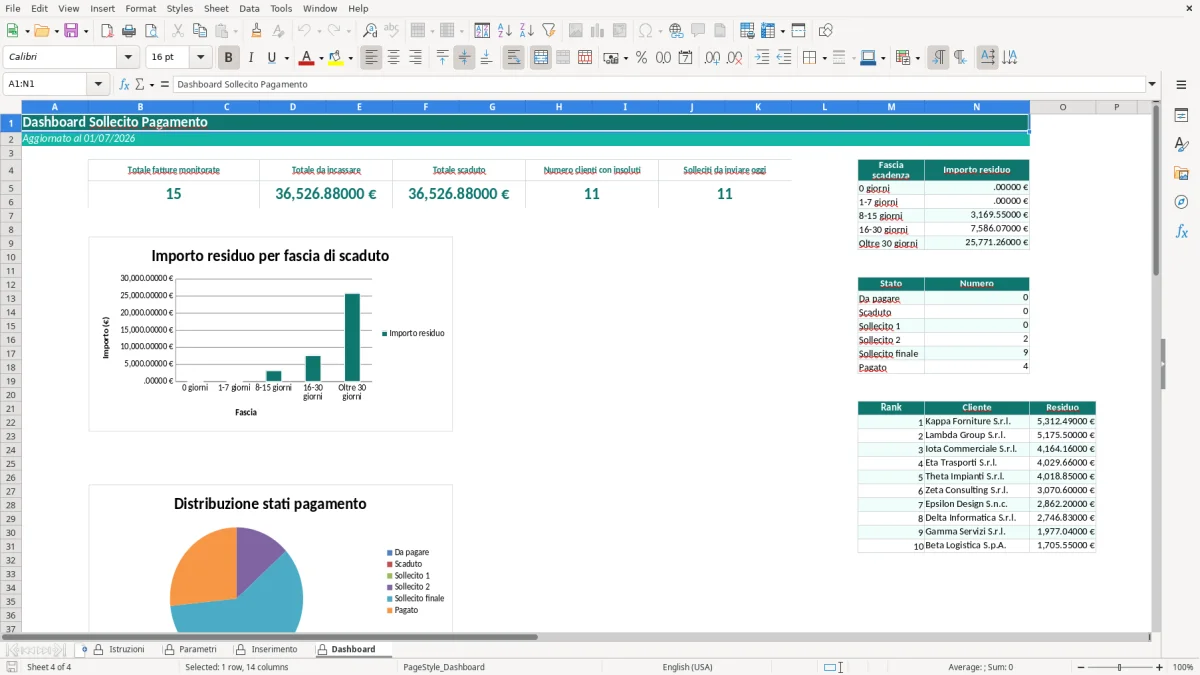The image size is (1200, 675).
Task: Click the zoom out minus button
Action: (x=1079, y=667)
